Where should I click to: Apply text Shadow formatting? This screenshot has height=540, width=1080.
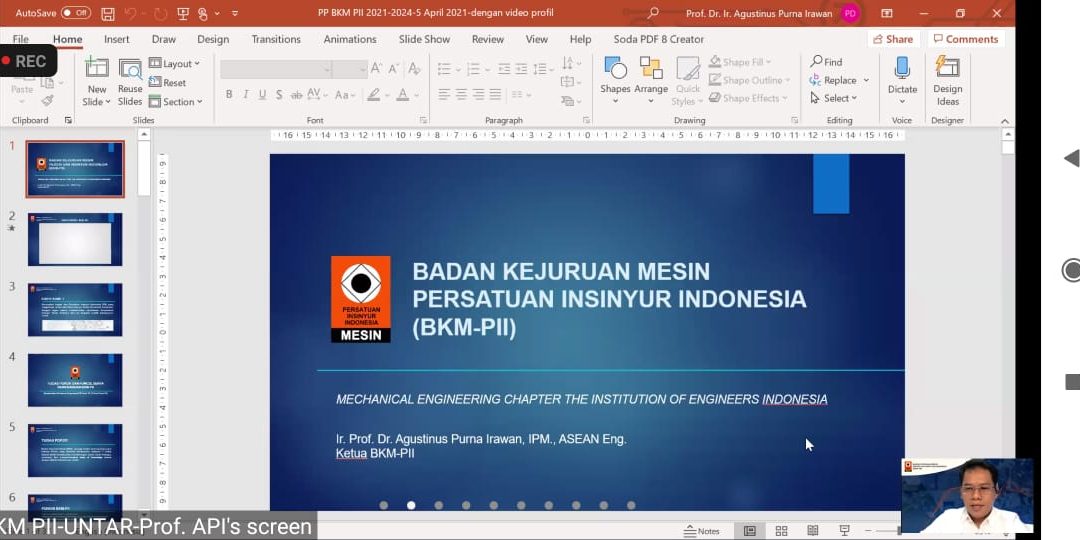(x=279, y=94)
